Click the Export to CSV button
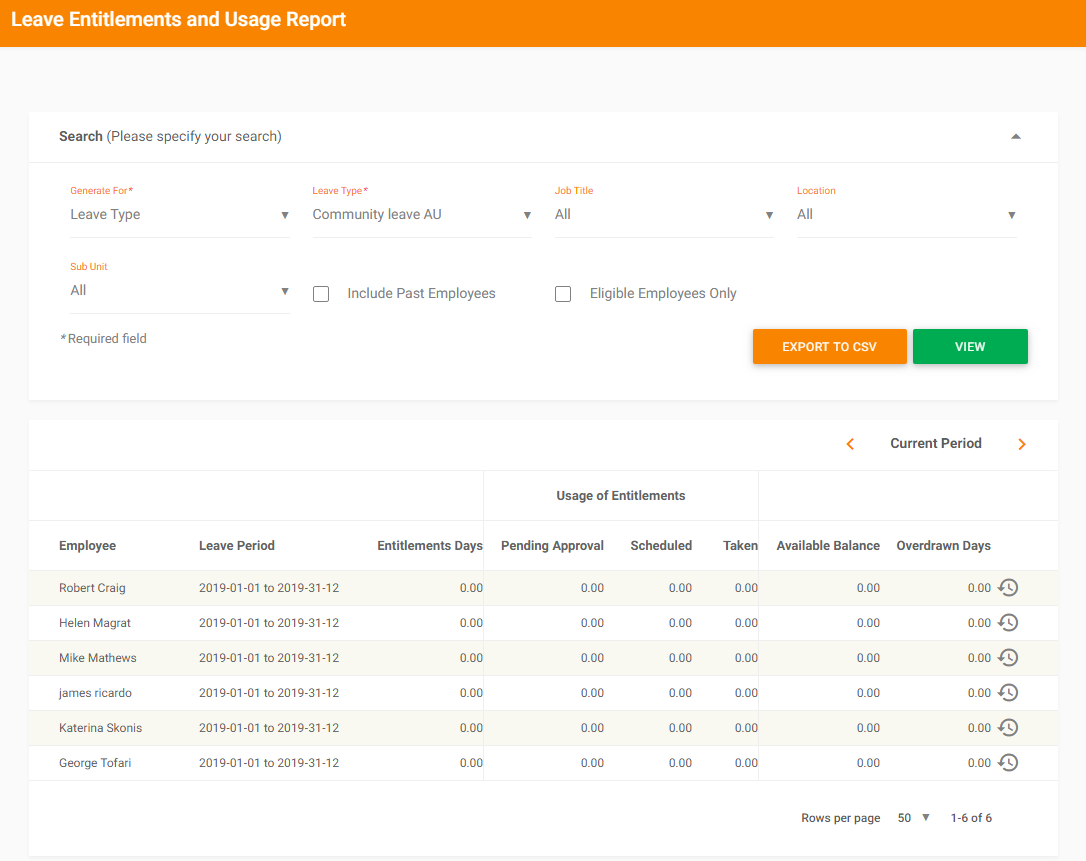The height and width of the screenshot is (861, 1086). (x=830, y=346)
